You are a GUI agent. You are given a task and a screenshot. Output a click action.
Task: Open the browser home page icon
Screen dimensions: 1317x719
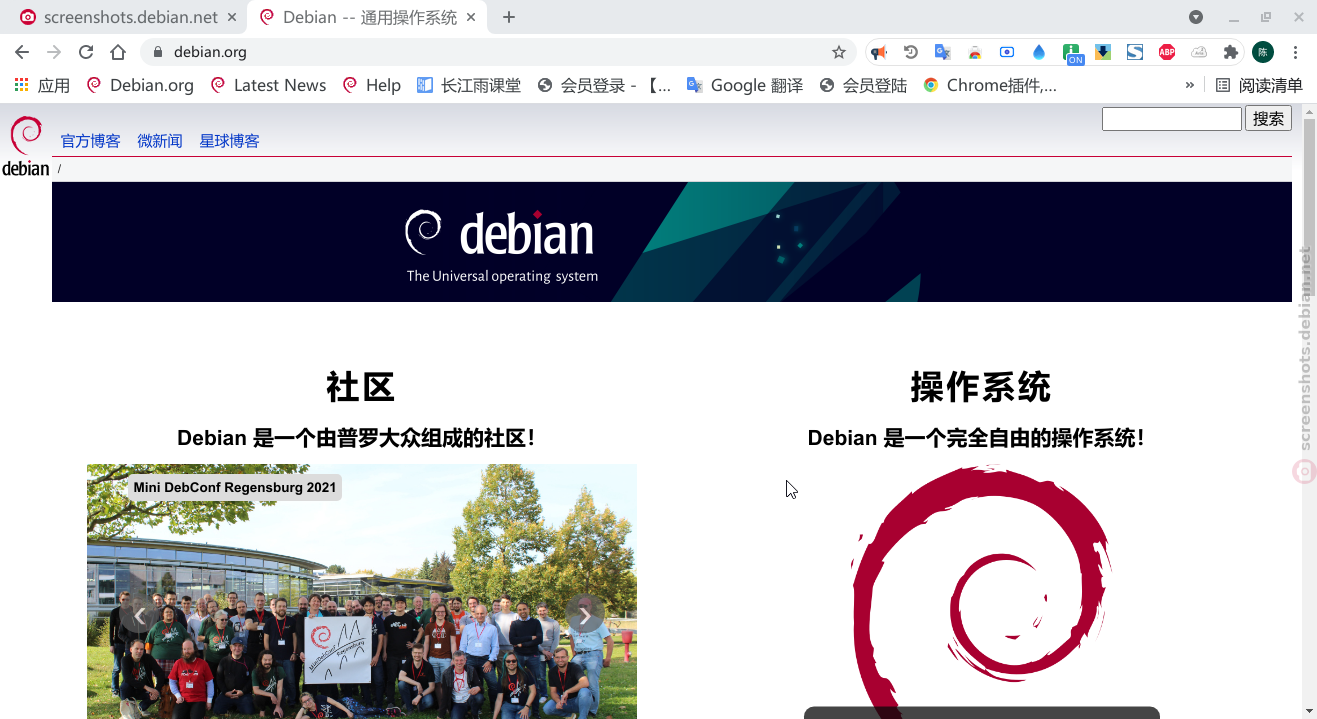tap(118, 52)
